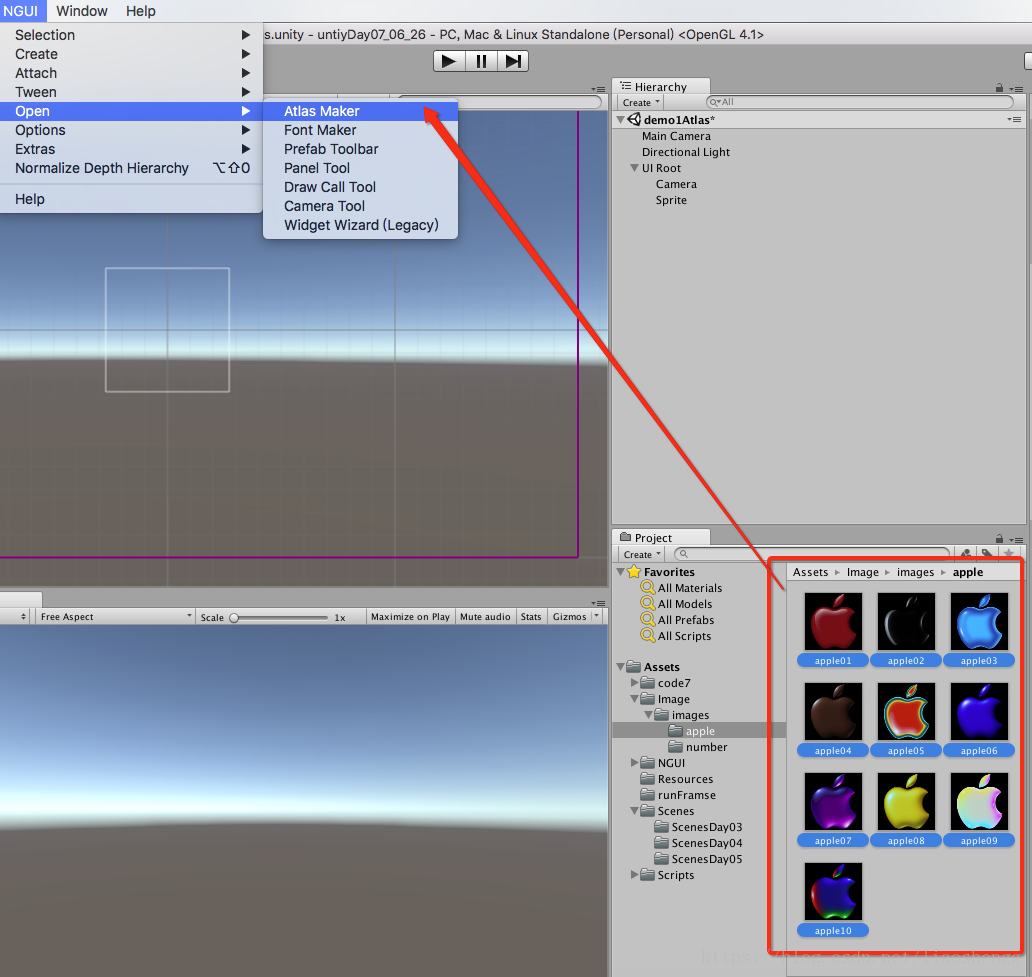The width and height of the screenshot is (1032, 977).
Task: Click the Play button in the toolbar
Action: click(x=450, y=61)
